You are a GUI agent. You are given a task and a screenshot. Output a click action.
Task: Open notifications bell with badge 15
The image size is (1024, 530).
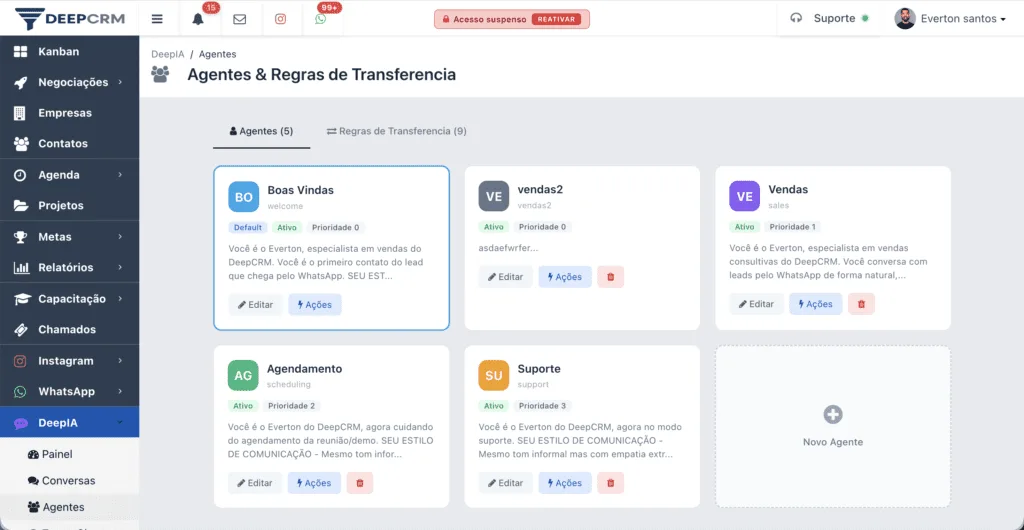tap(198, 19)
